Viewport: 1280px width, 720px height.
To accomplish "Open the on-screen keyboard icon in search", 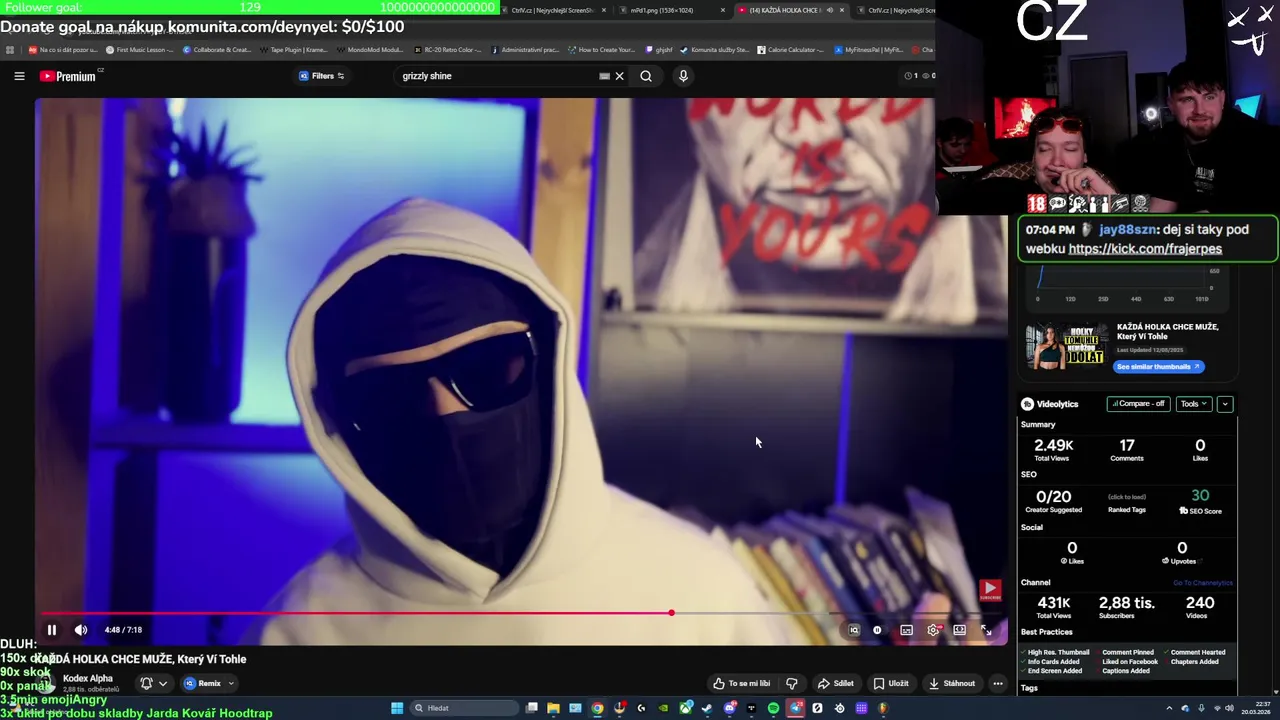I will coord(604,76).
